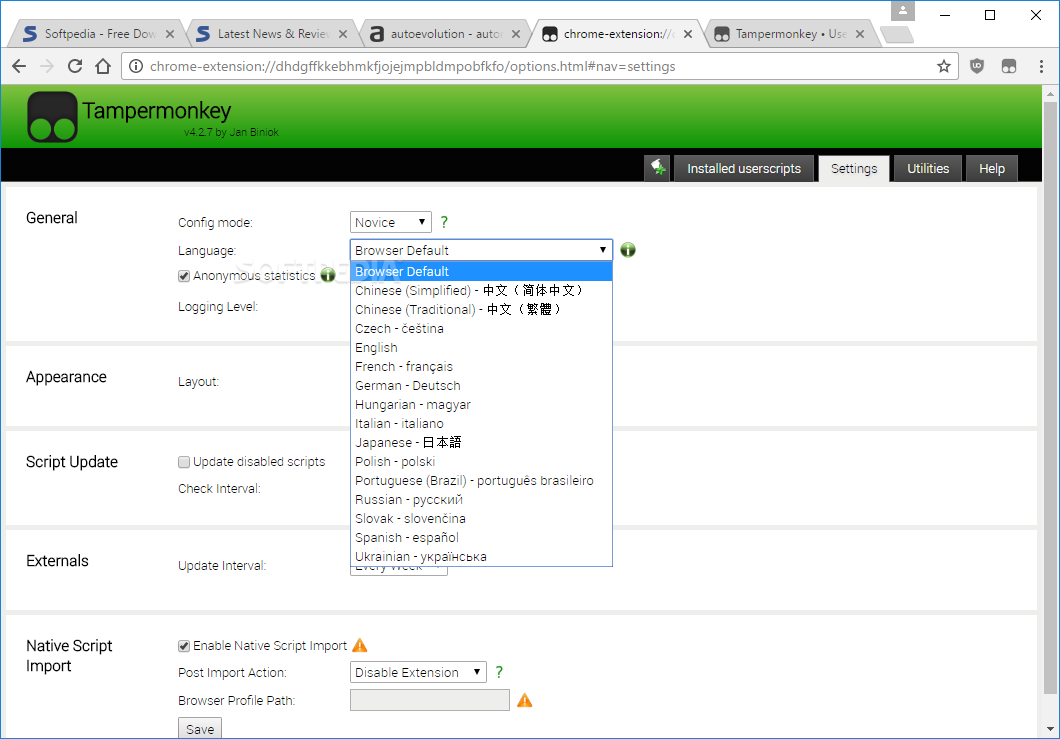Pick German - Deutsch language
The image size is (1060, 739).
[481, 385]
